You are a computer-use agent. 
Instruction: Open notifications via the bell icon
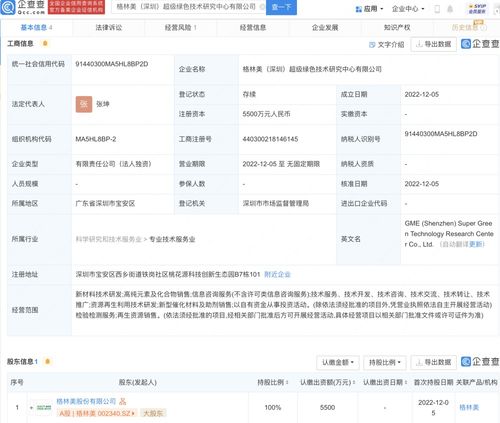(x=450, y=9)
